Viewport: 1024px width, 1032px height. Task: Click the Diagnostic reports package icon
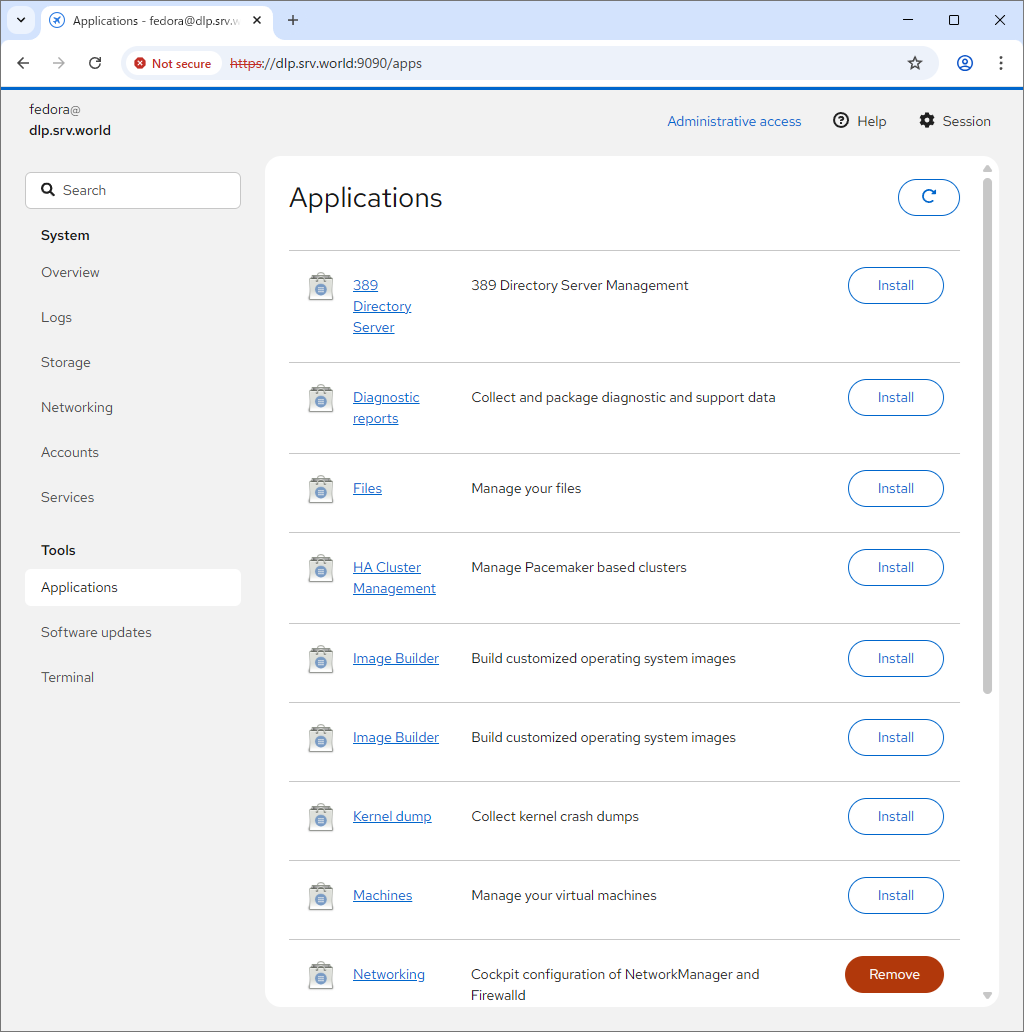[320, 398]
